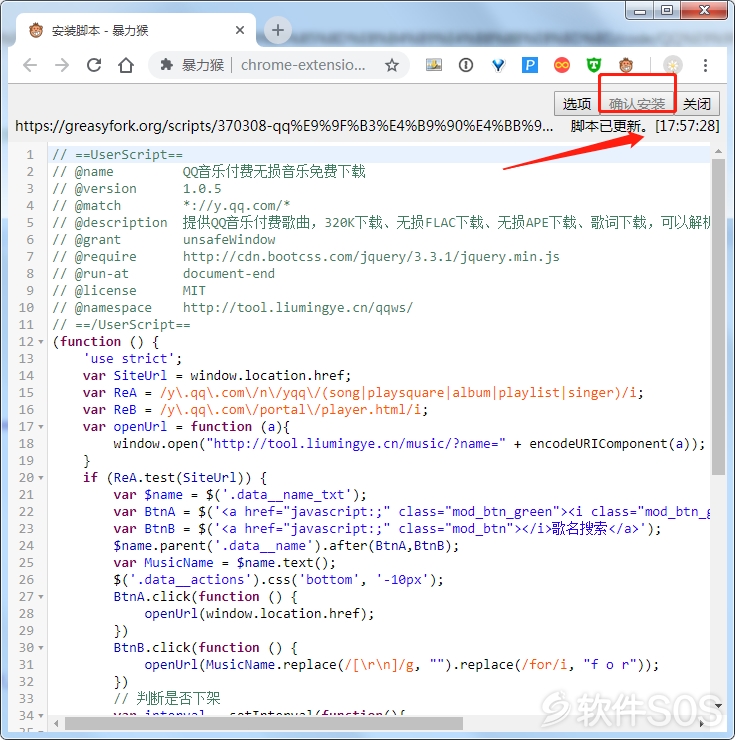Image resolution: width=735 pixels, height=740 pixels.
Task: Click the 关闭 close button
Action: pyautogui.click(x=697, y=103)
